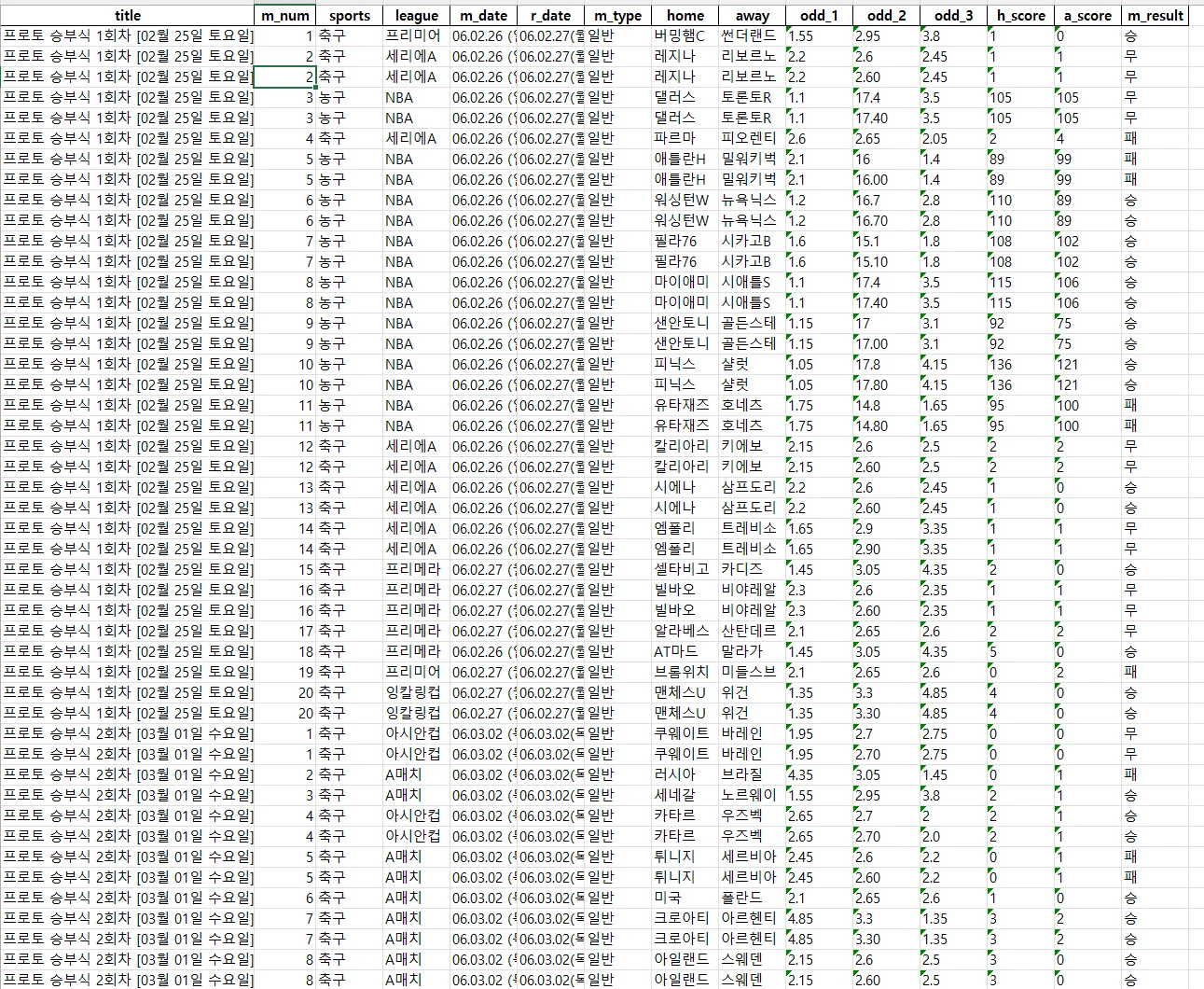Select the m_num cell 18 in the AT마드 row
This screenshot has width=1204, height=989.
285,651
